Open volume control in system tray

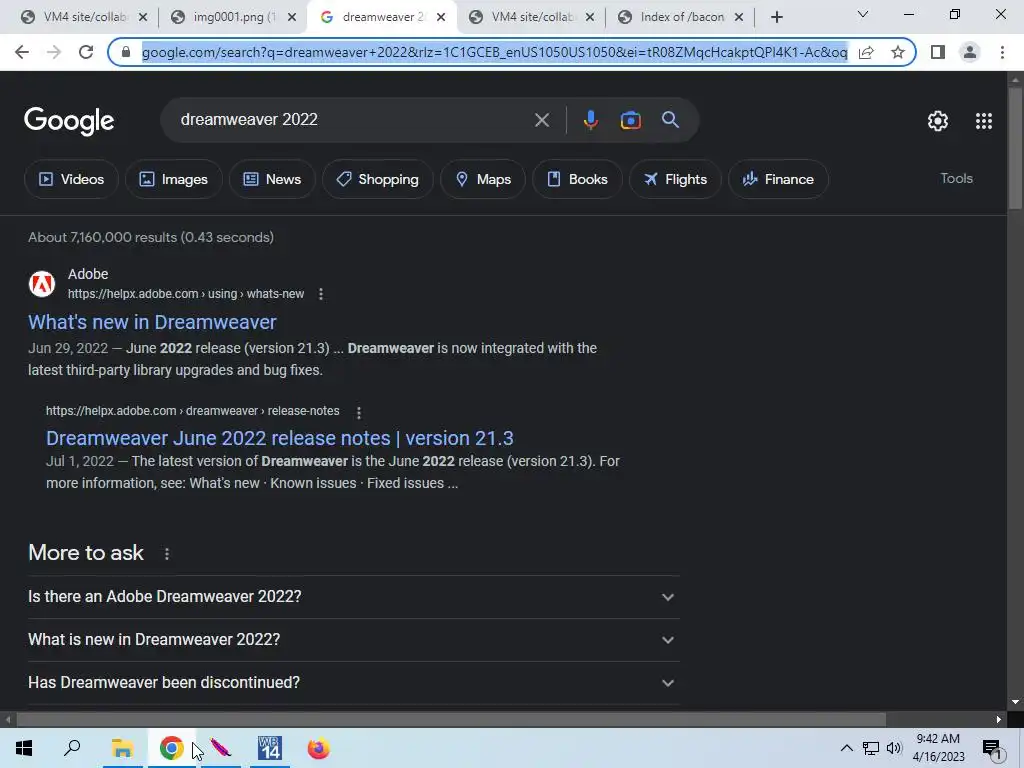click(x=893, y=748)
